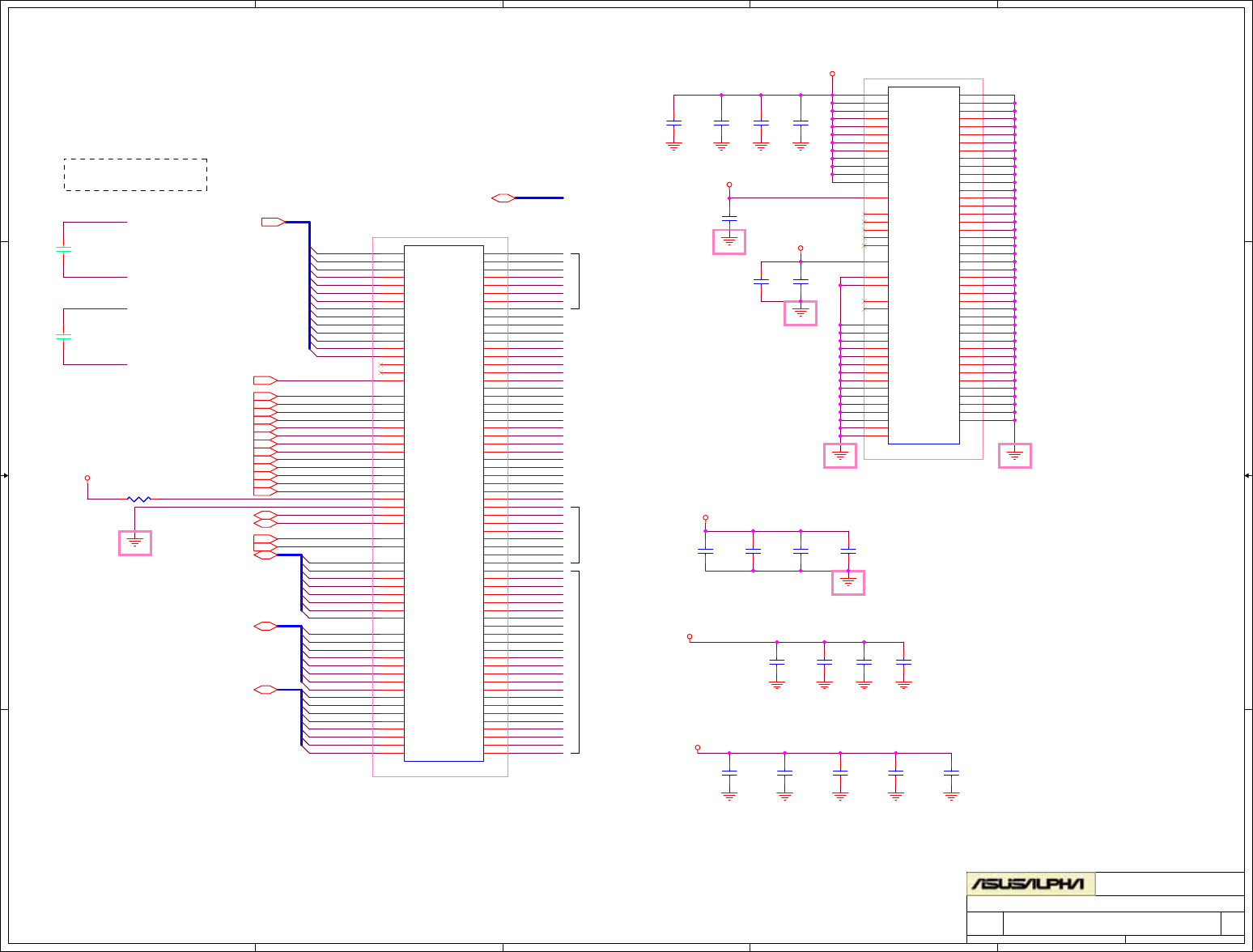1253x952 pixels.
Task: Click the ground symbol joining the four-capacitor loop
Action: 848,583
